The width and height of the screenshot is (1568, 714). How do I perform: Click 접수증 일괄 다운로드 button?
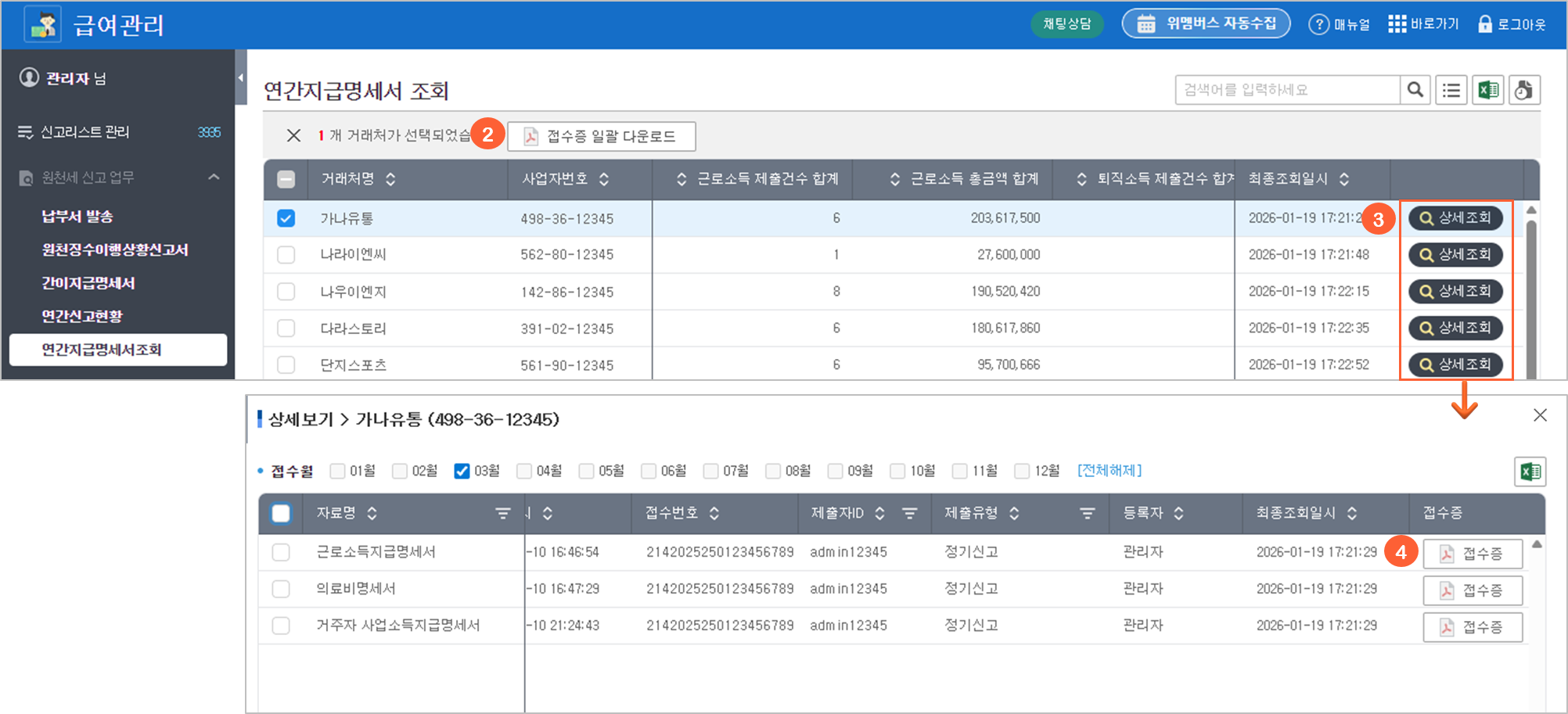pos(601,136)
